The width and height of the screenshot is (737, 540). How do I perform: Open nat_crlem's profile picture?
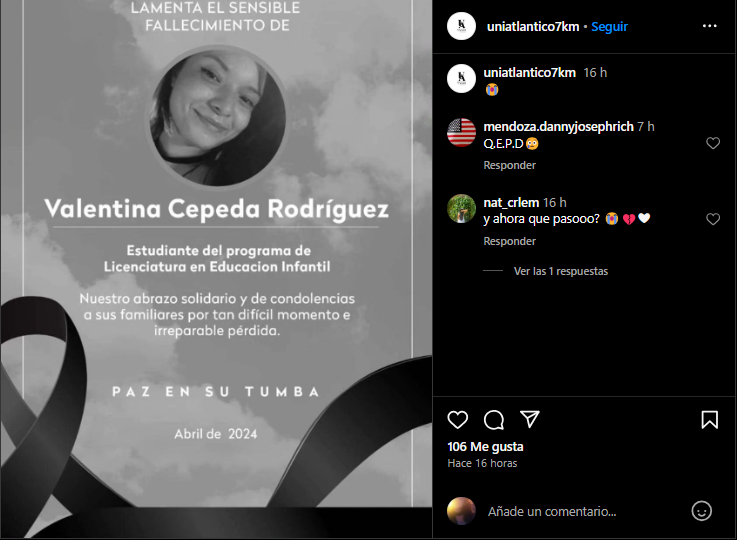(461, 209)
